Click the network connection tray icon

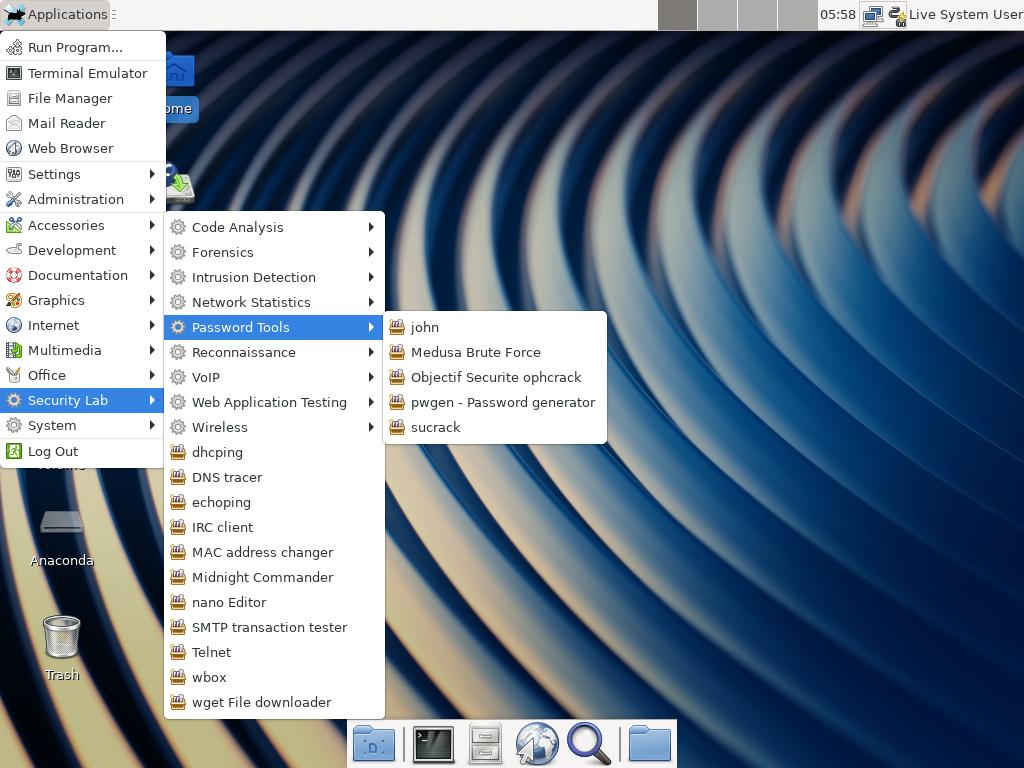point(872,15)
